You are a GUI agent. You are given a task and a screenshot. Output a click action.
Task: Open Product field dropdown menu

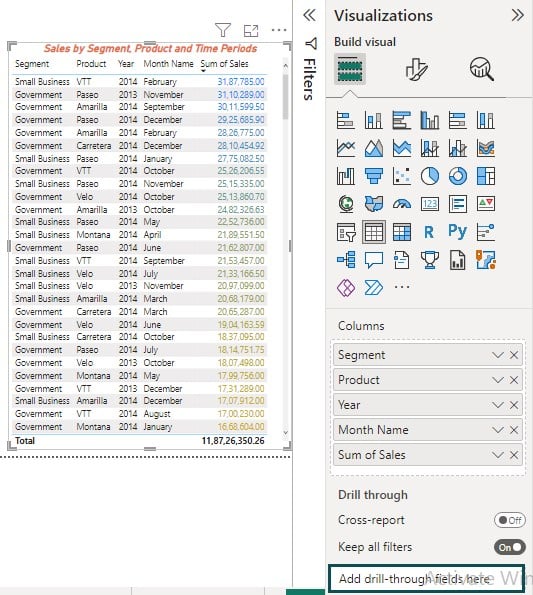(498, 380)
